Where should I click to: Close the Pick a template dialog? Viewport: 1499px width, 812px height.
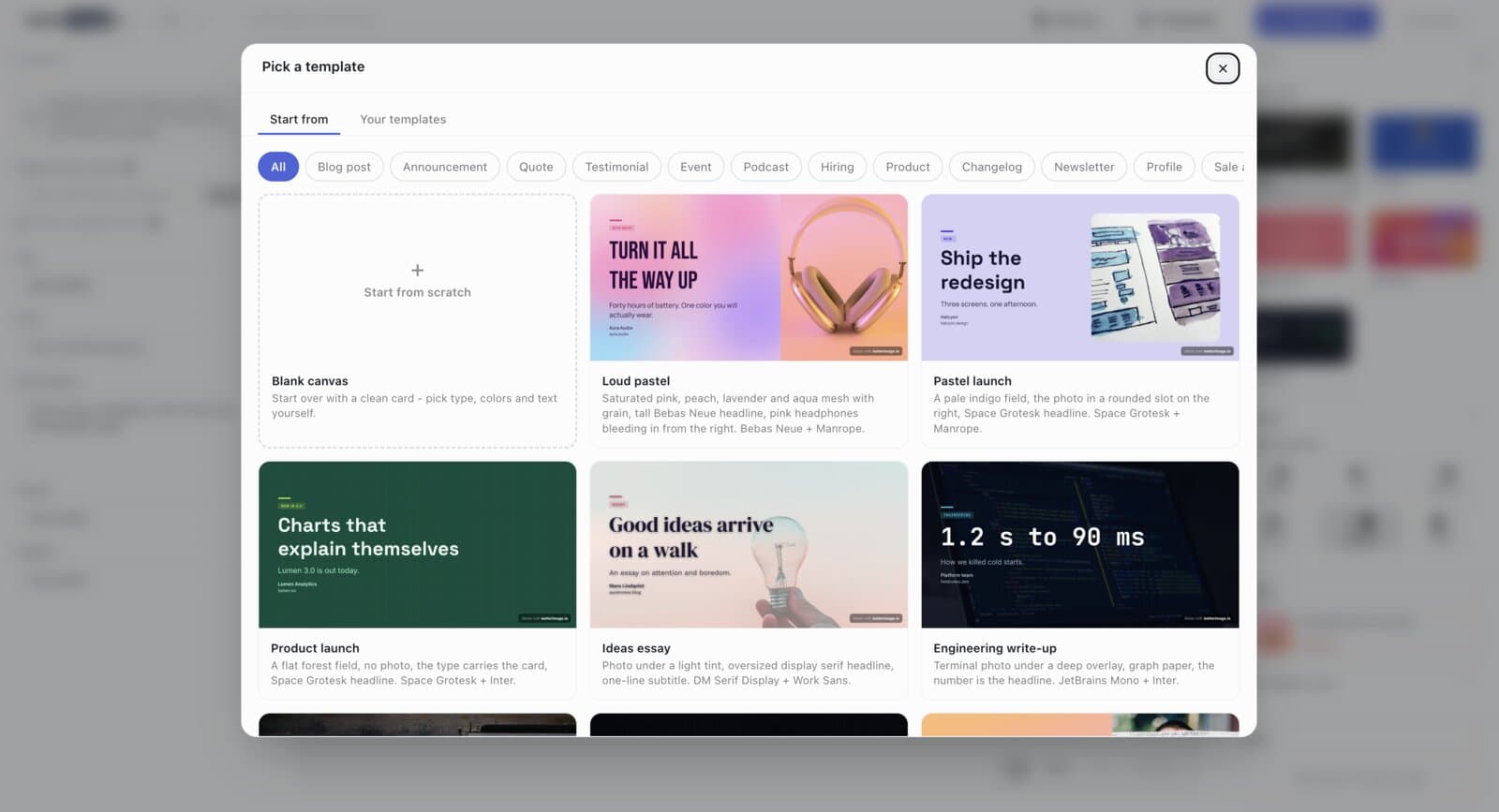point(1222,68)
